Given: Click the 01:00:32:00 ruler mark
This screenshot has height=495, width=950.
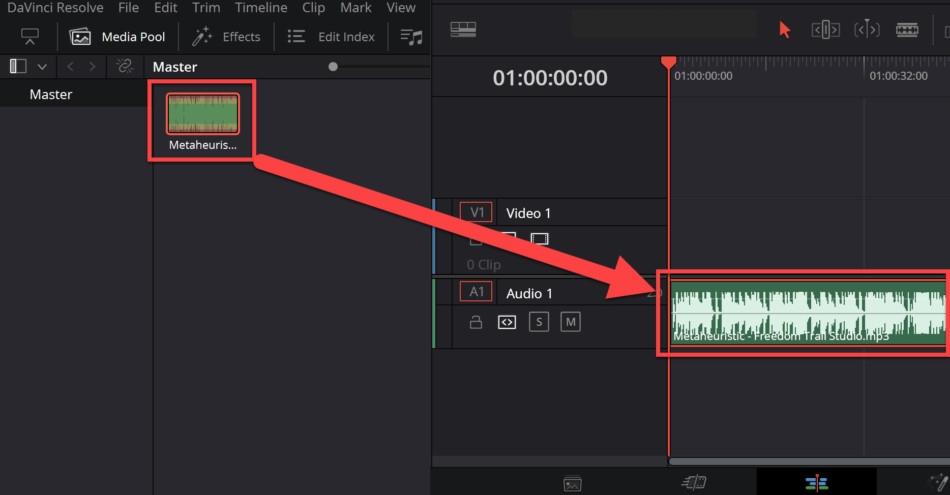Looking at the screenshot, I should [x=898, y=76].
